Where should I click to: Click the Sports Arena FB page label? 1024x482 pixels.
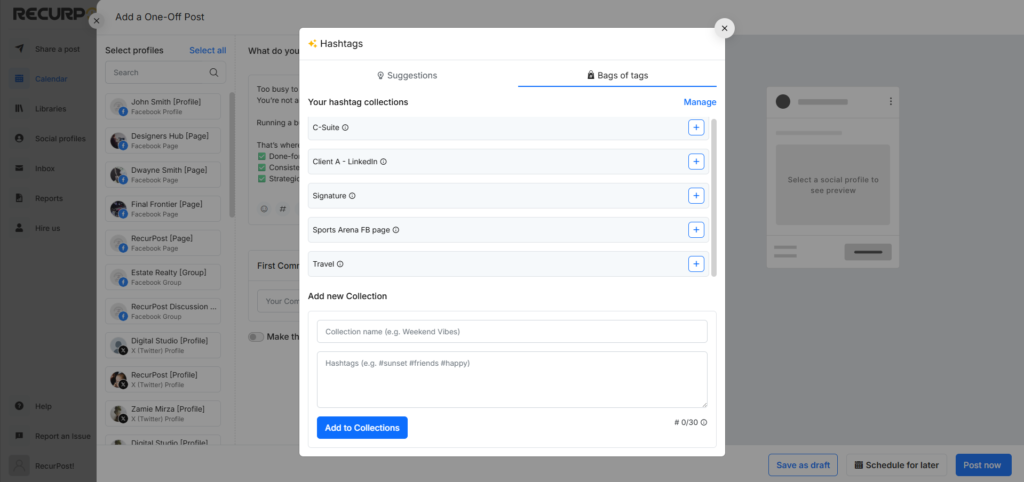[351, 230]
